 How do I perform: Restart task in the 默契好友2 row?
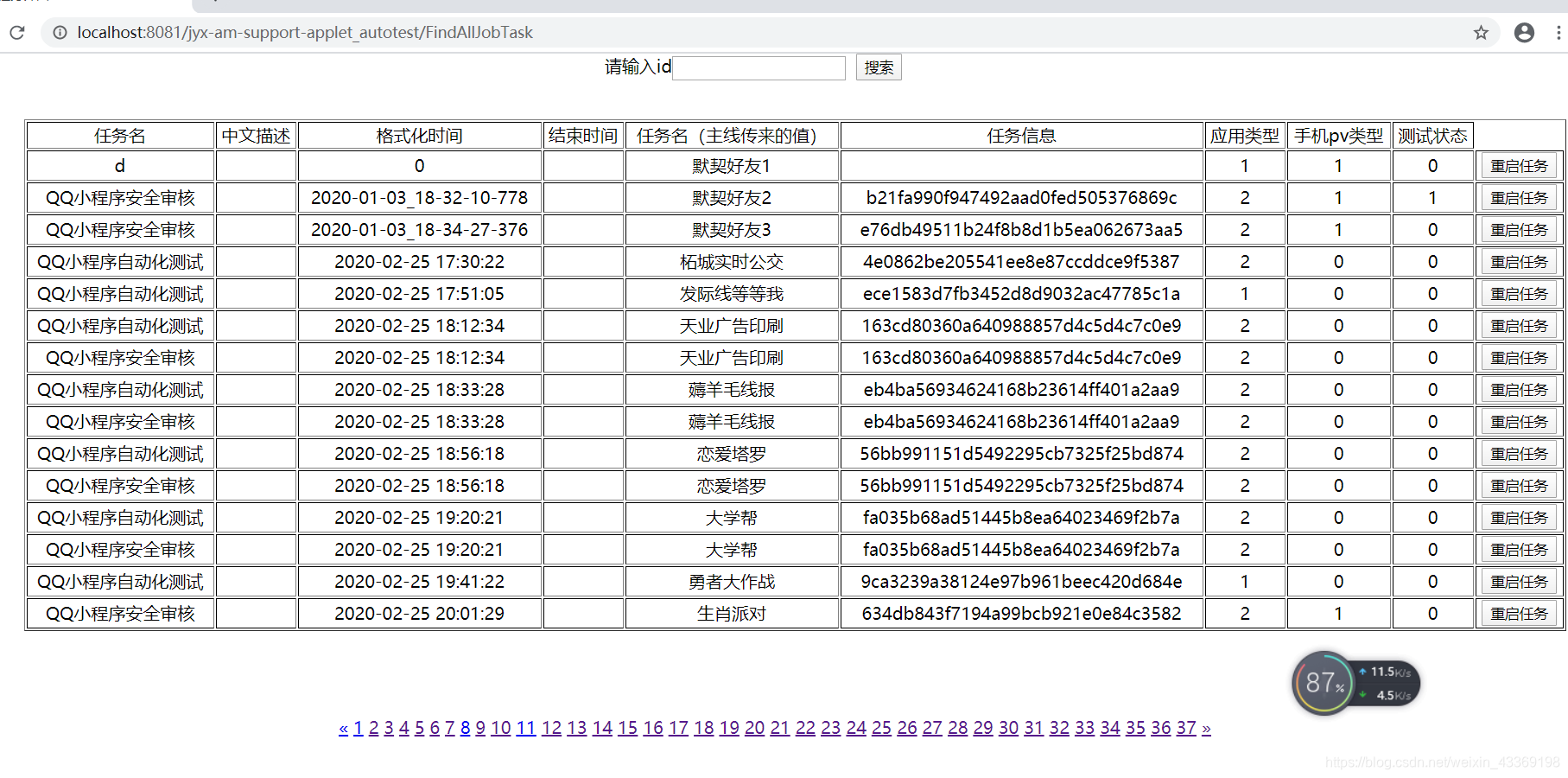tap(1519, 198)
